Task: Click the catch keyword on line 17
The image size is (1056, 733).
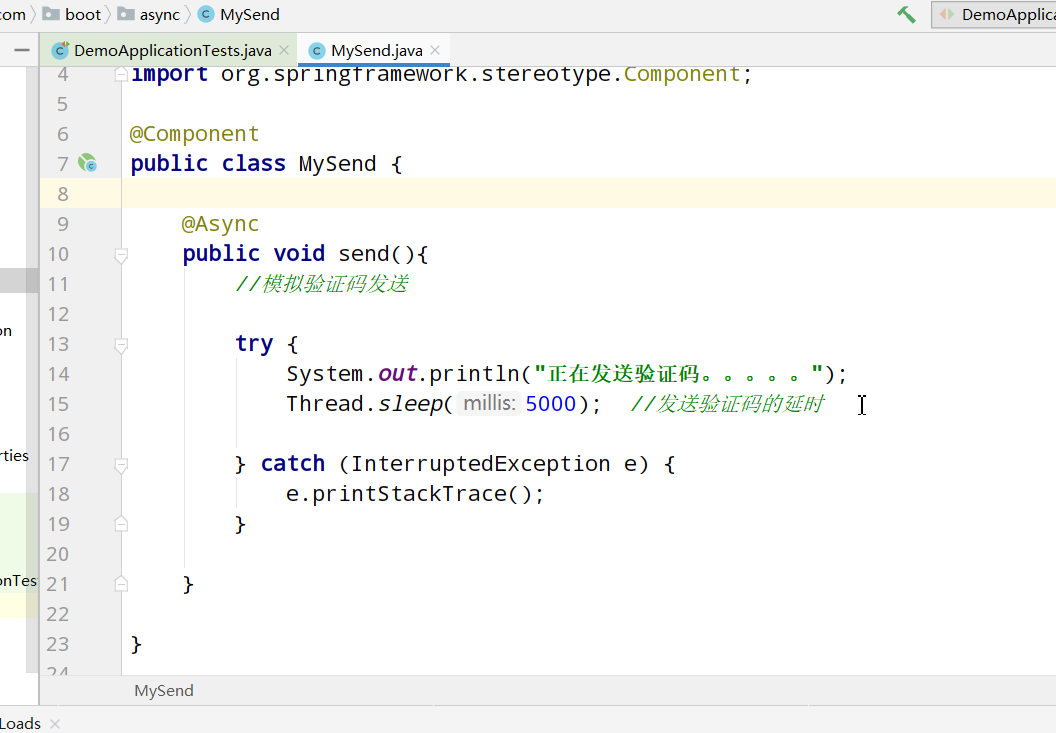Action: click(293, 464)
